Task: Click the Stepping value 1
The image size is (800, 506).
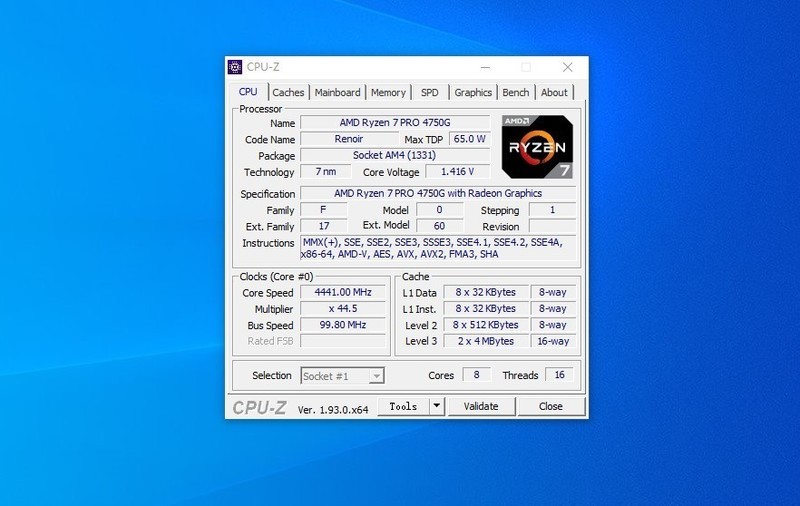Action: [553, 210]
